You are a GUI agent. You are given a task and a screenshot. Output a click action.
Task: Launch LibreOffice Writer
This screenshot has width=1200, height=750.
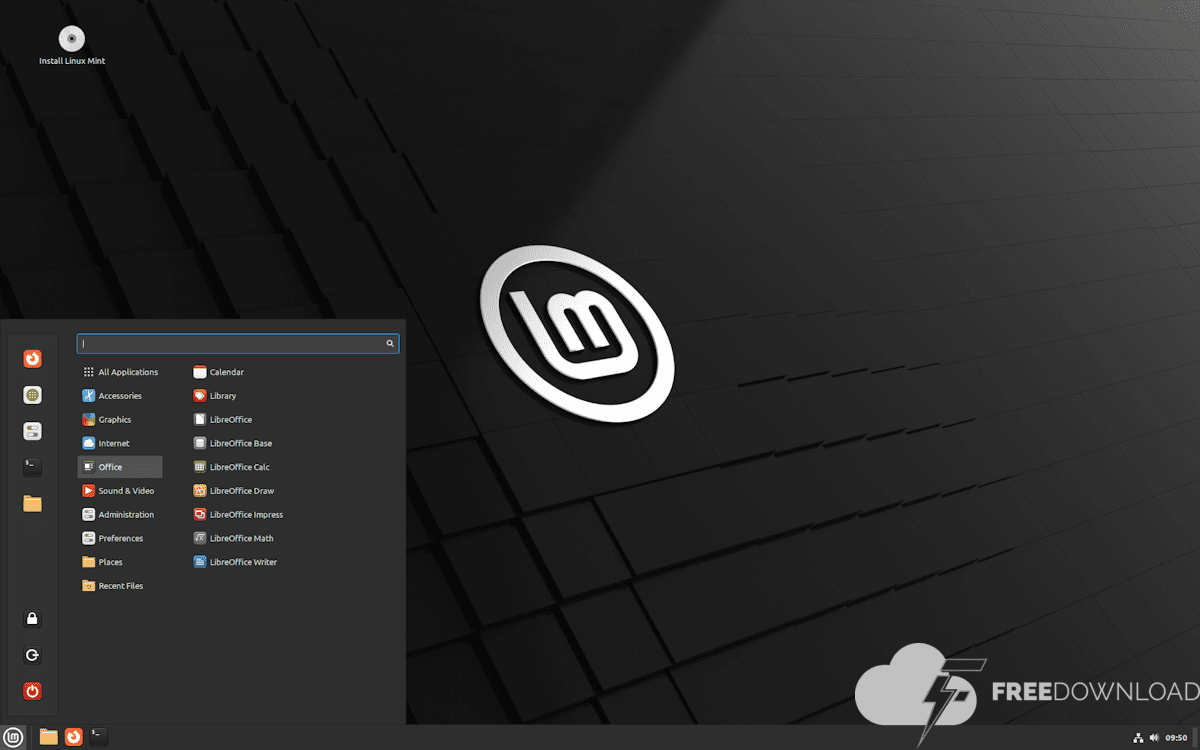242,562
